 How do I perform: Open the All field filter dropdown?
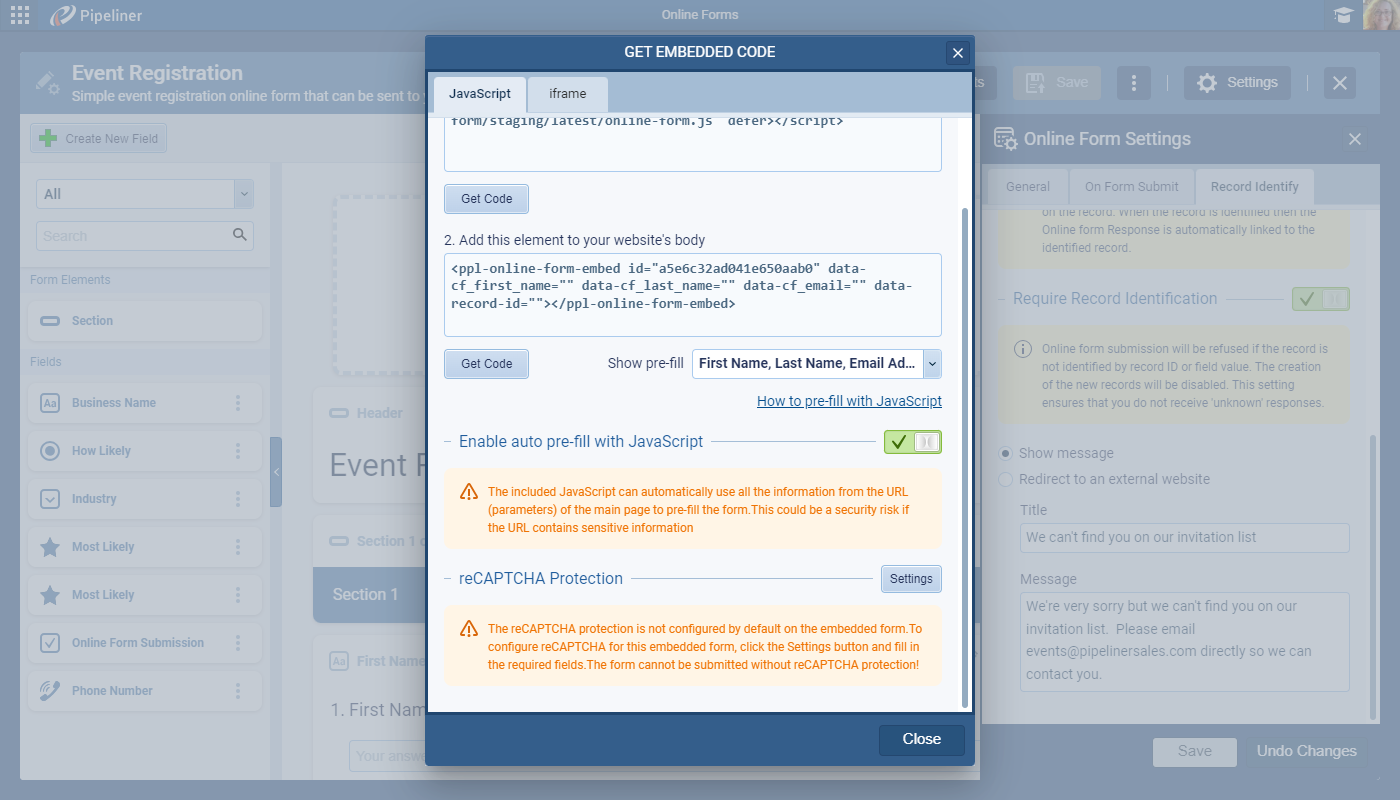243,194
